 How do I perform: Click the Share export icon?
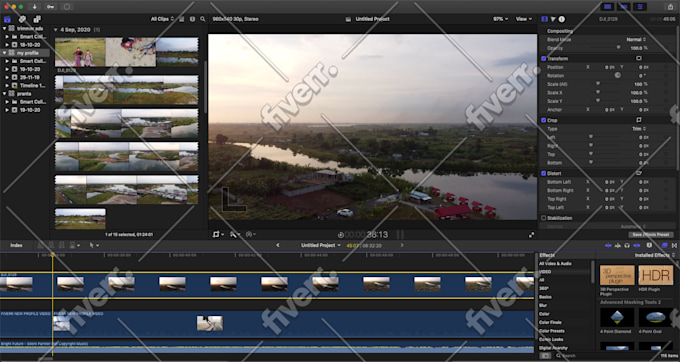[670, 7]
